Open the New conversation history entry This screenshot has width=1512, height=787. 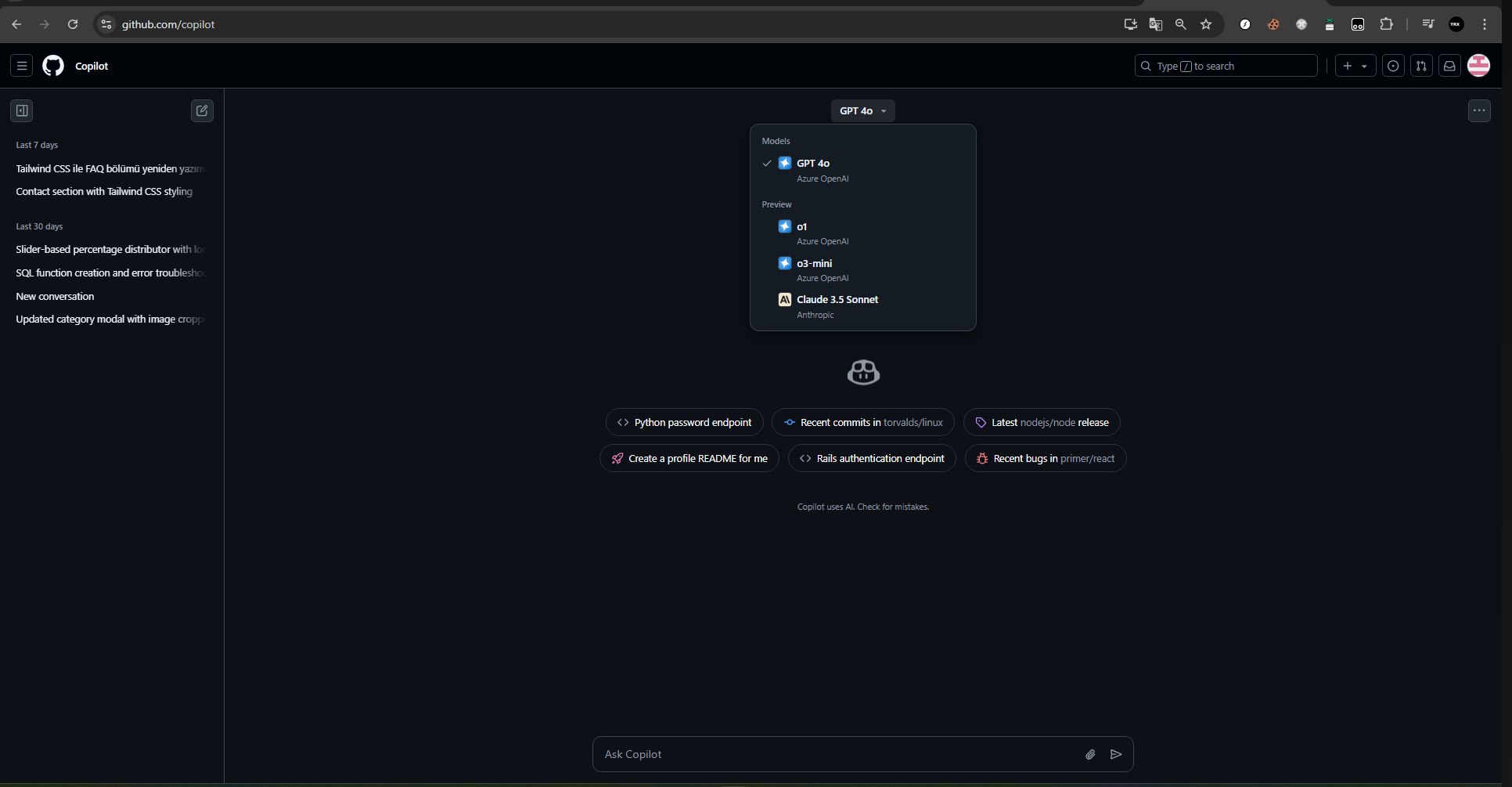click(x=111, y=296)
